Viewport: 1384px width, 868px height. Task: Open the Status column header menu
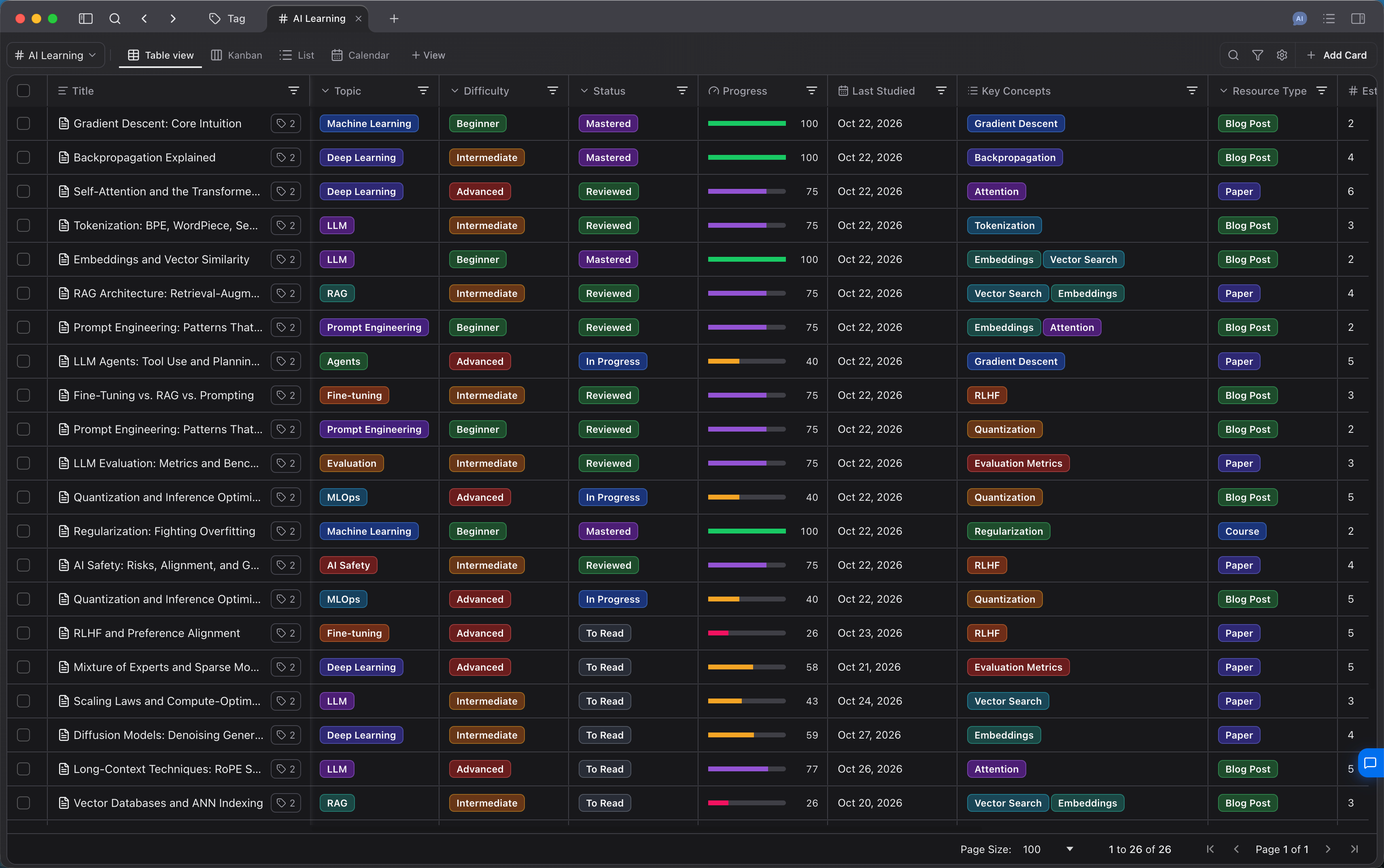(682, 91)
